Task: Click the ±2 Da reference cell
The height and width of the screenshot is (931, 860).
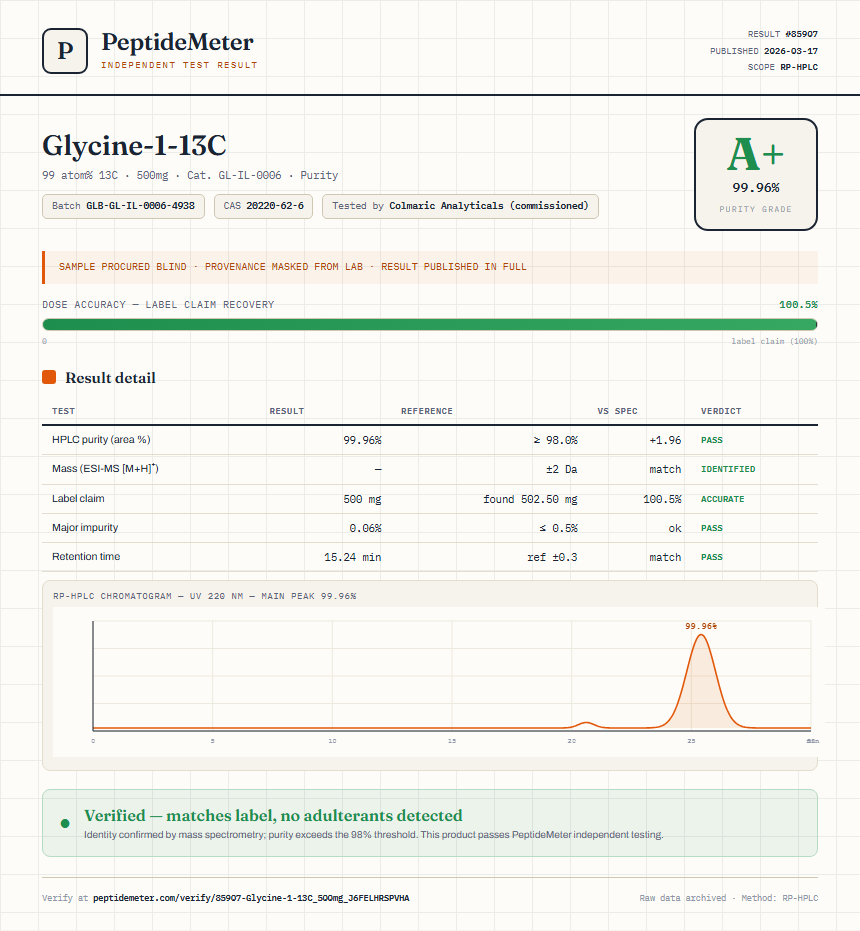Action: pos(562,469)
